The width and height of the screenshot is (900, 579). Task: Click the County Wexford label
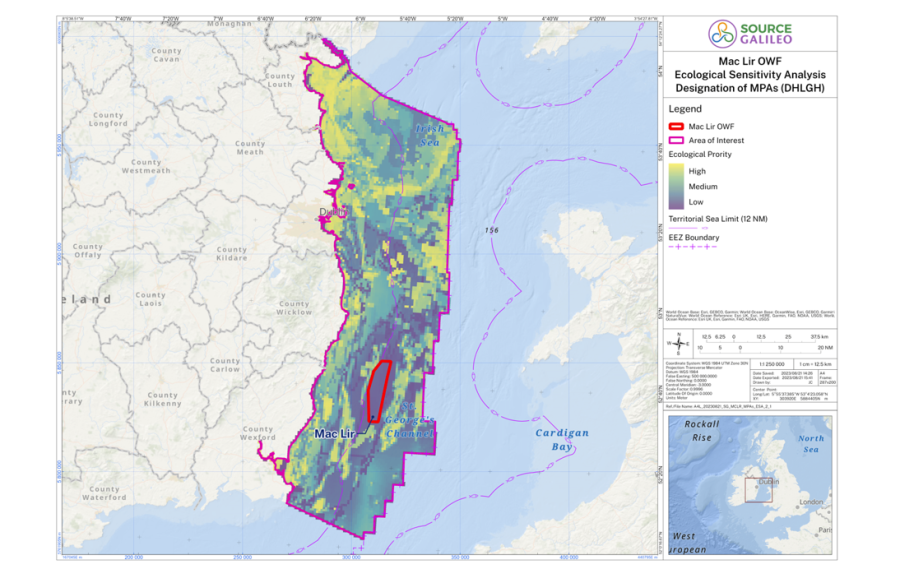pos(258,433)
